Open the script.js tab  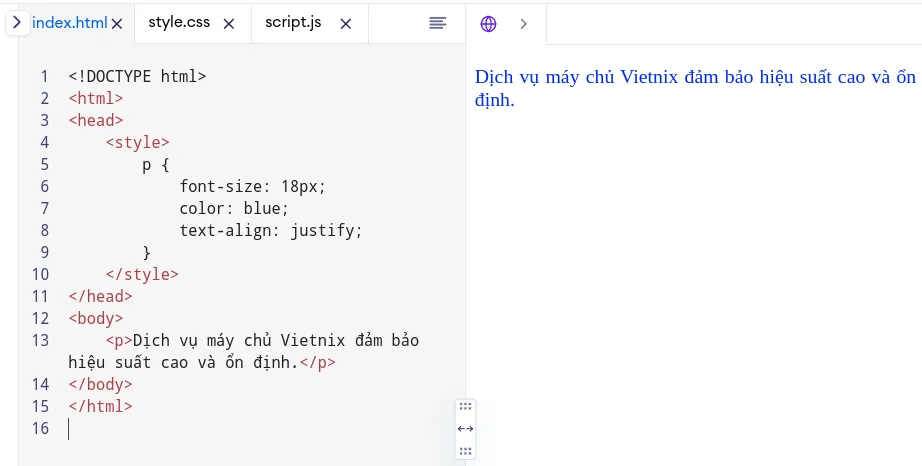point(293,22)
